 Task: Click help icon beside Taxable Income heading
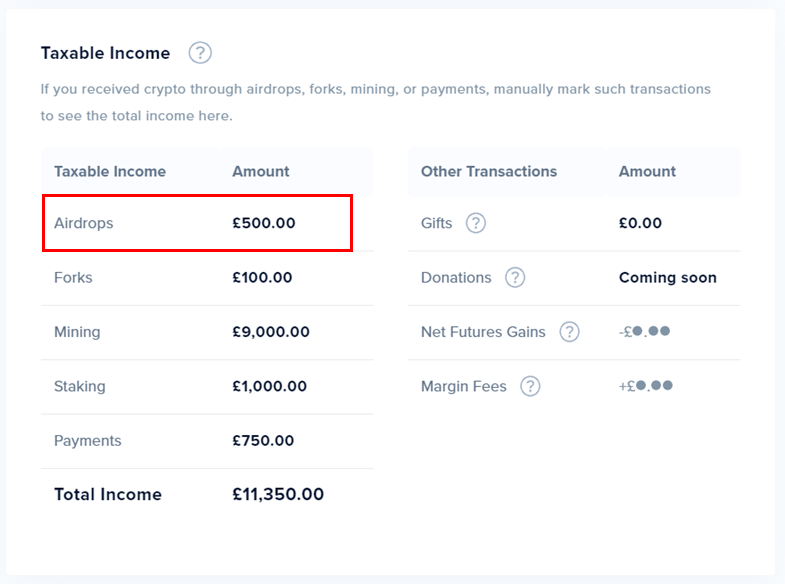tap(200, 53)
